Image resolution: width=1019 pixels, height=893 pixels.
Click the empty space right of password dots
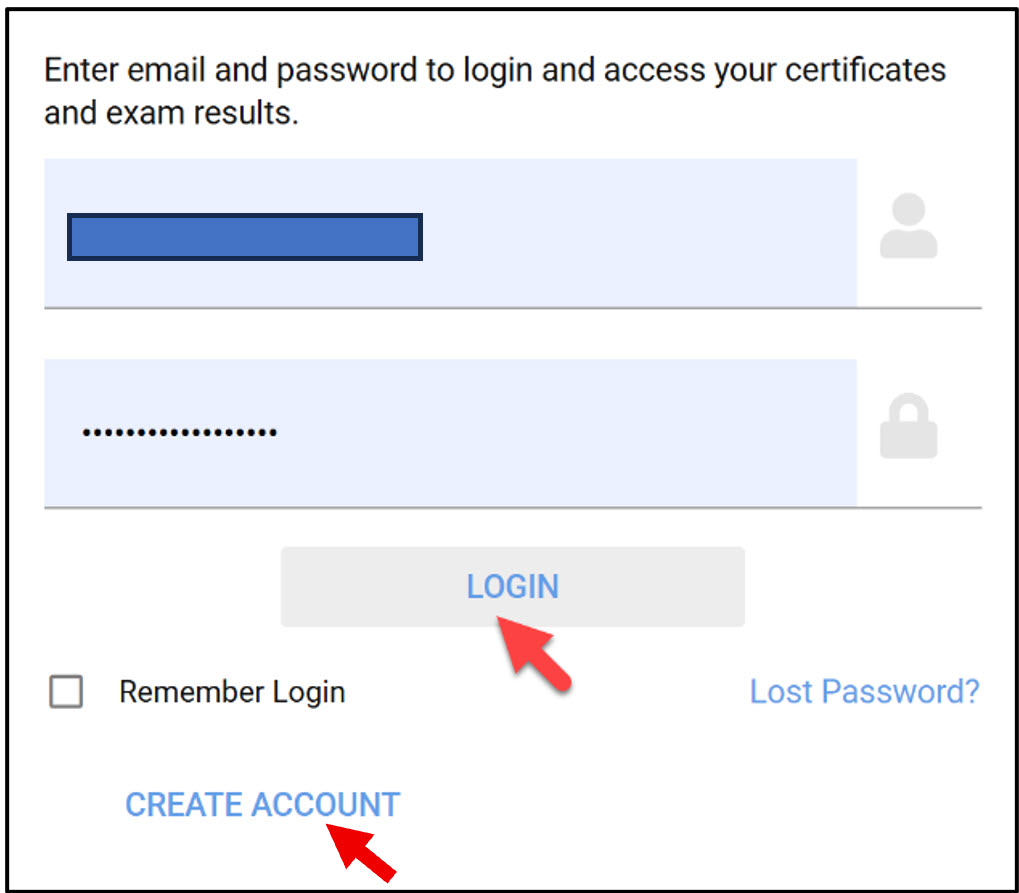560,433
